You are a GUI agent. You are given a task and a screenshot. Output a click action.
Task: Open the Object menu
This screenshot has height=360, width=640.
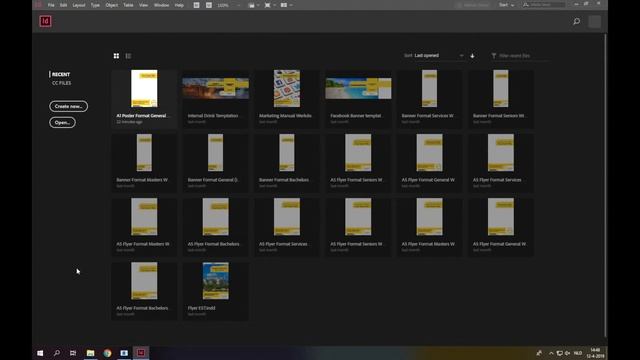[x=111, y=5]
